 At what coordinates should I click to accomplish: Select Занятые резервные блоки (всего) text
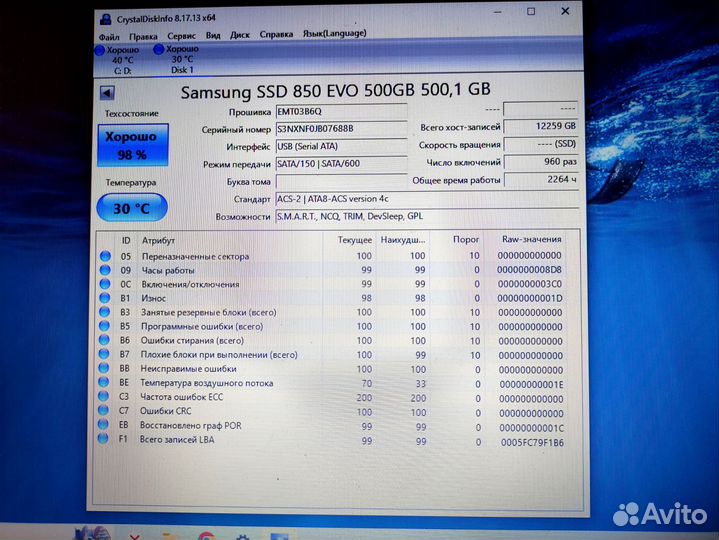coord(209,313)
